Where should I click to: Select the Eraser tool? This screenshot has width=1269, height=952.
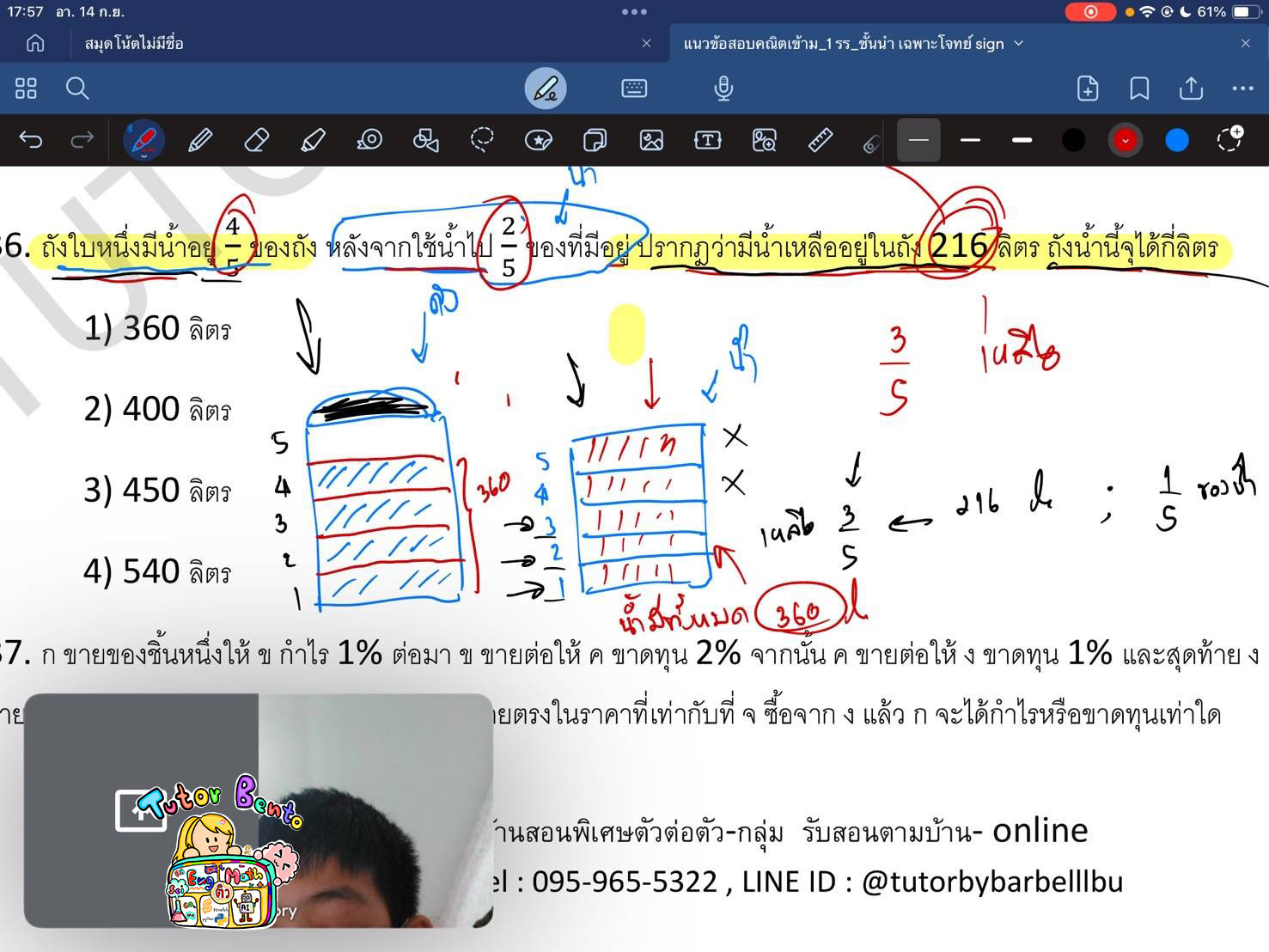(x=256, y=140)
